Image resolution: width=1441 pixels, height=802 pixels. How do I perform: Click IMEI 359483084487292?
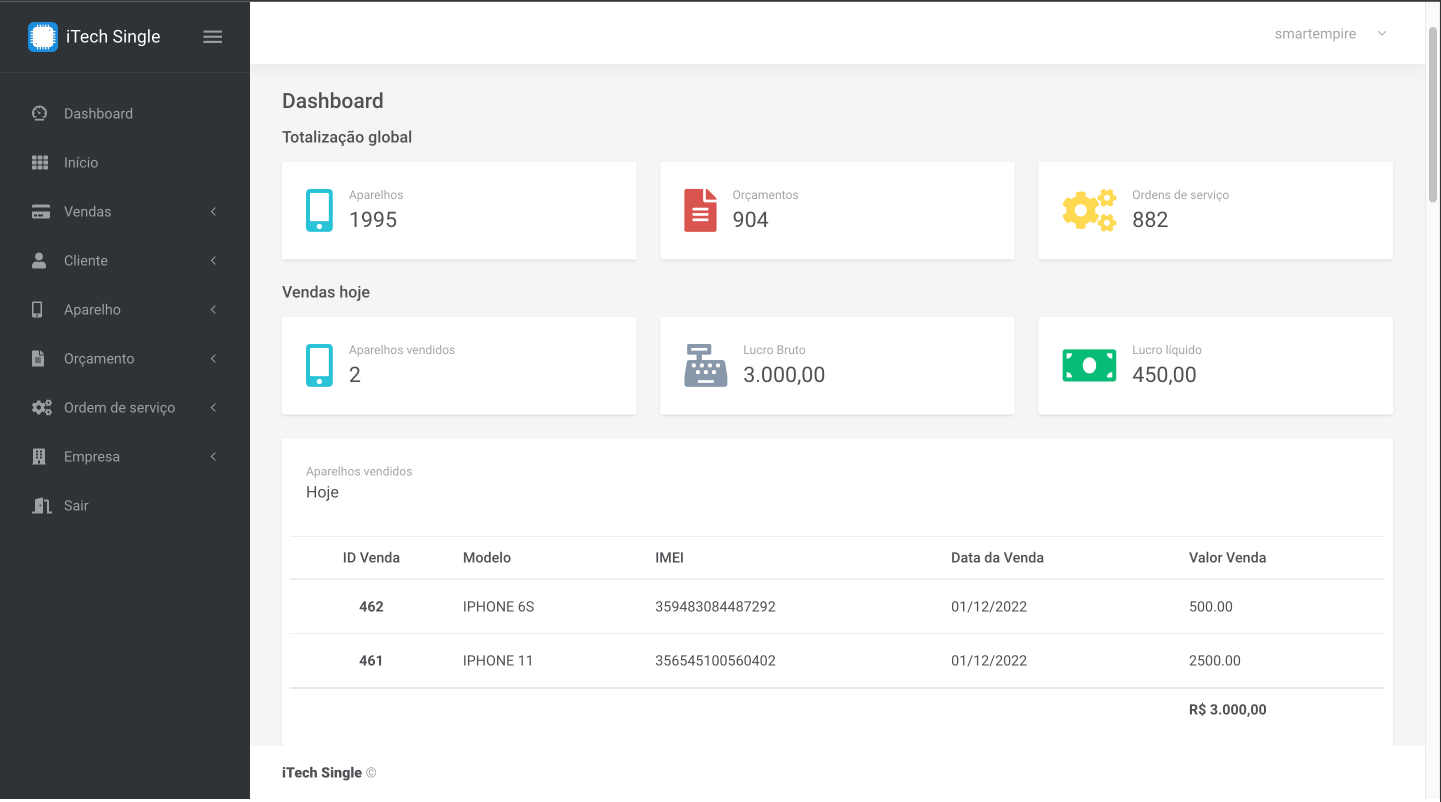715,607
